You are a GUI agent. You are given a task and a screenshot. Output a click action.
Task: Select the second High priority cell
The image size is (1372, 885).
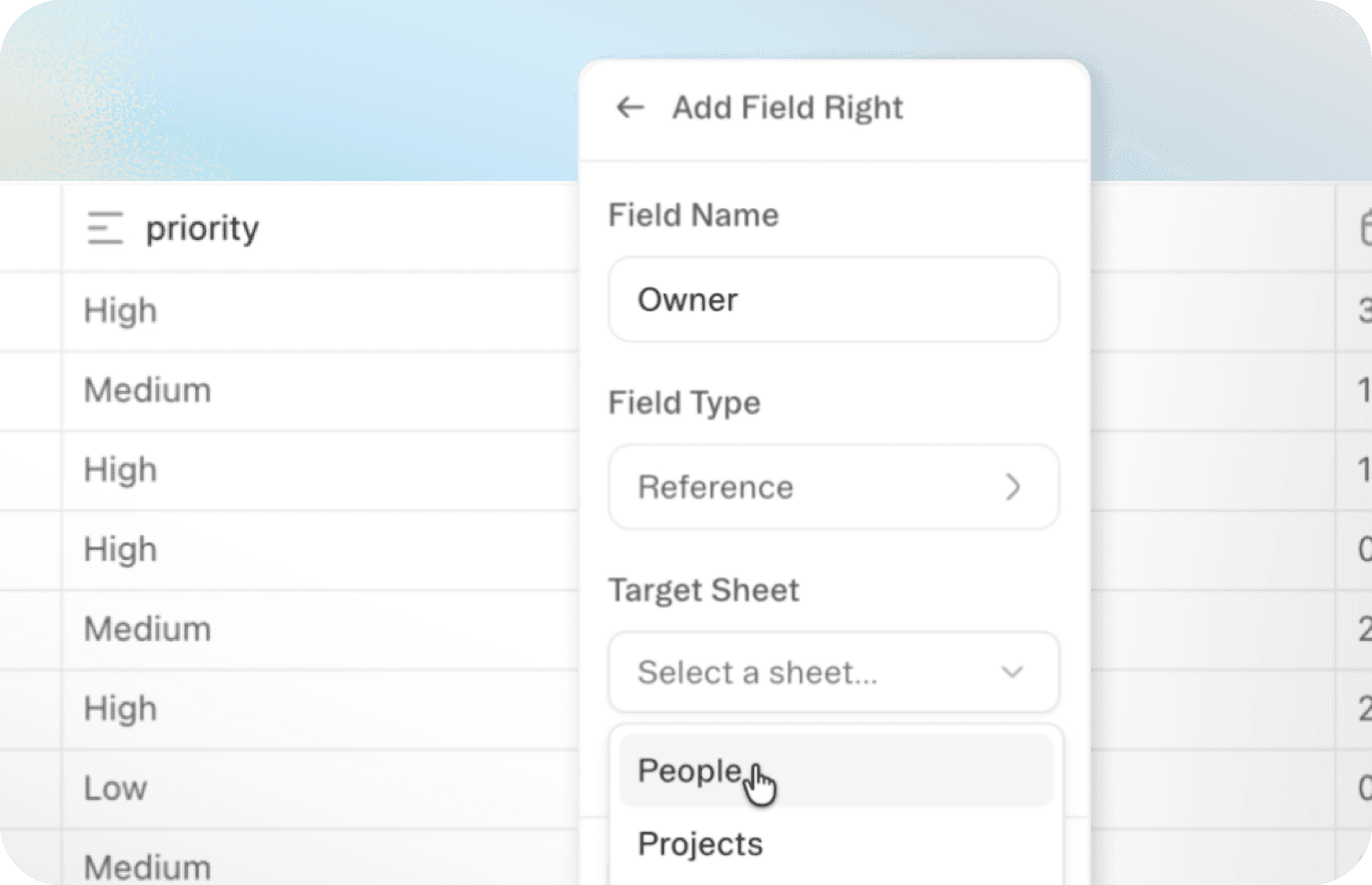[x=121, y=470]
